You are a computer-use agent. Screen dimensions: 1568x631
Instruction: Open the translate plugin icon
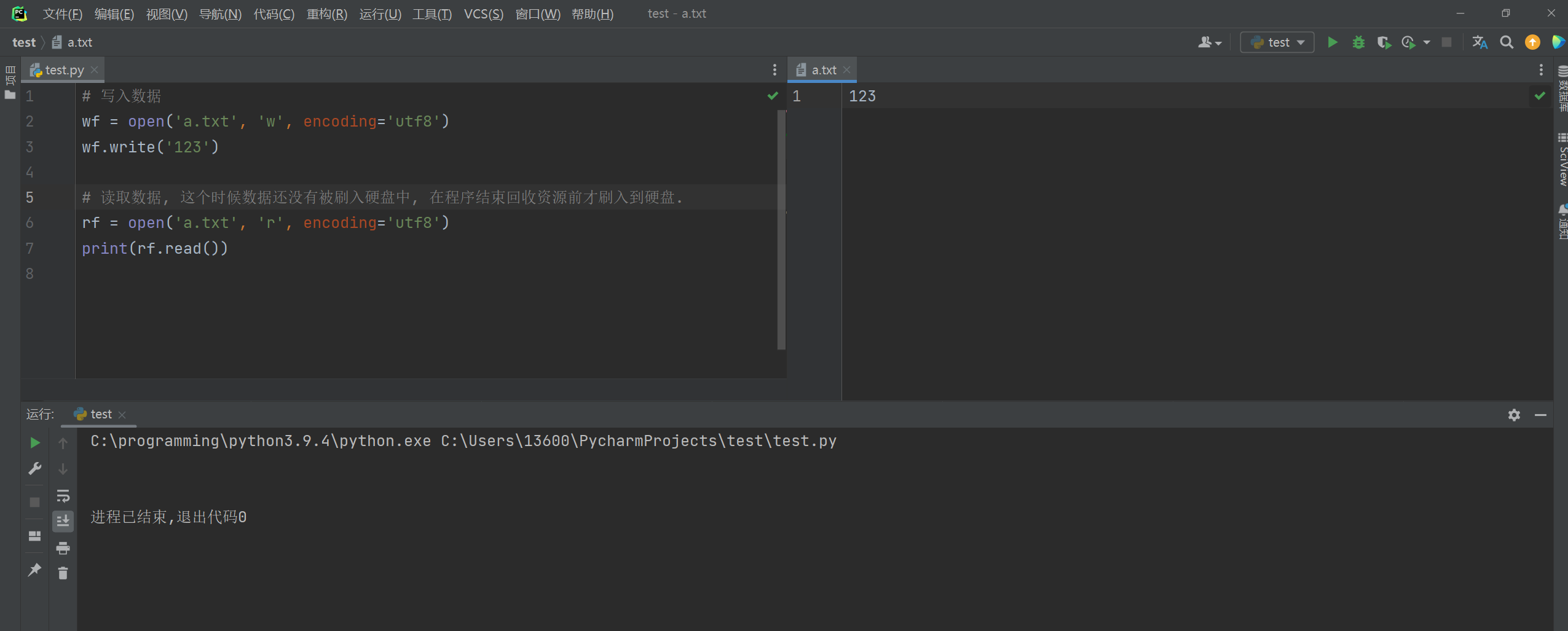[1480, 42]
